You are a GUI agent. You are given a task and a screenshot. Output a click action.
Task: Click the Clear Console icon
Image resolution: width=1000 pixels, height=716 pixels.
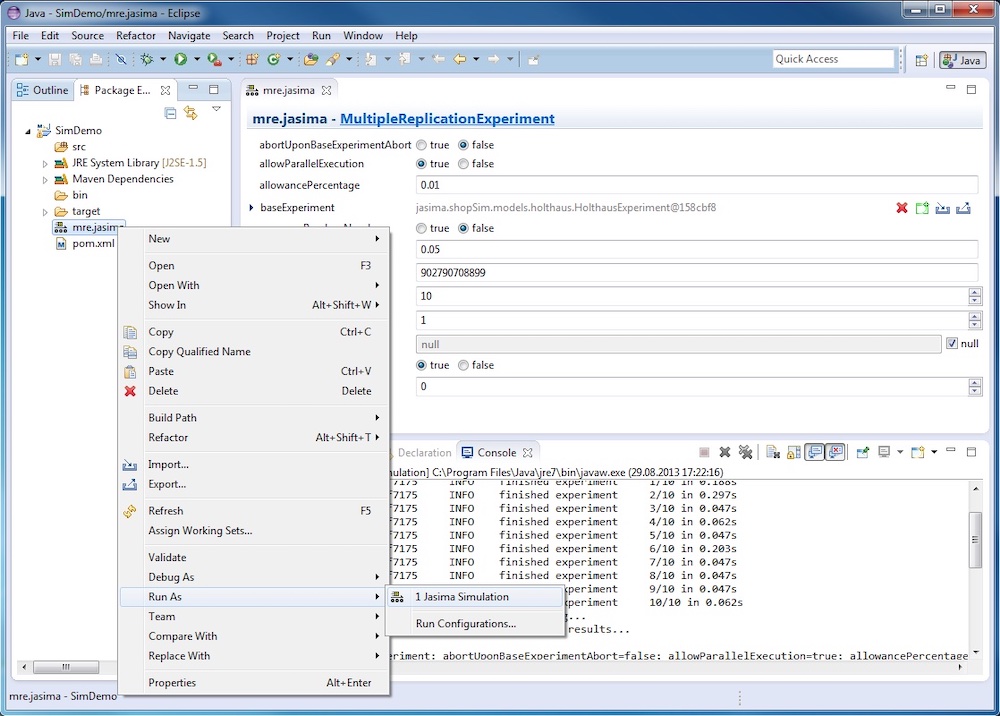pos(773,452)
